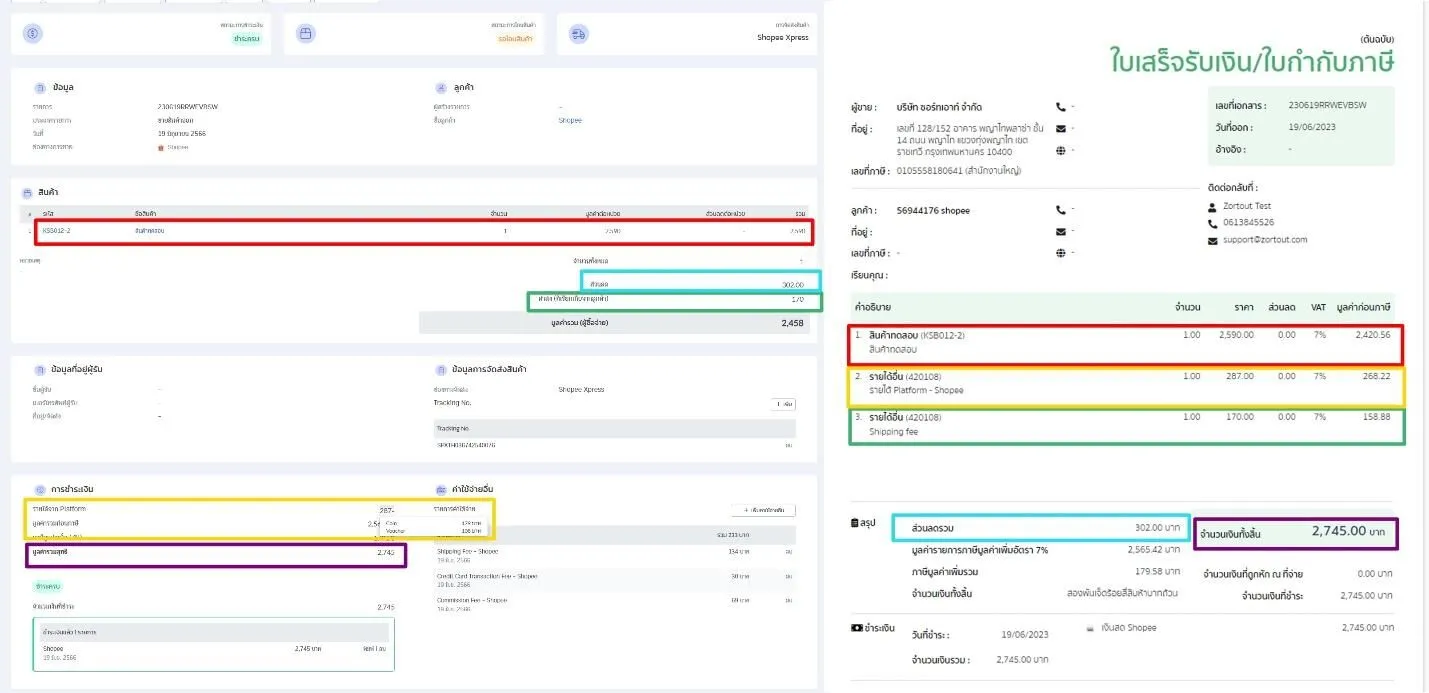
Task: Click the payment status coin icon
Action: 33,34
